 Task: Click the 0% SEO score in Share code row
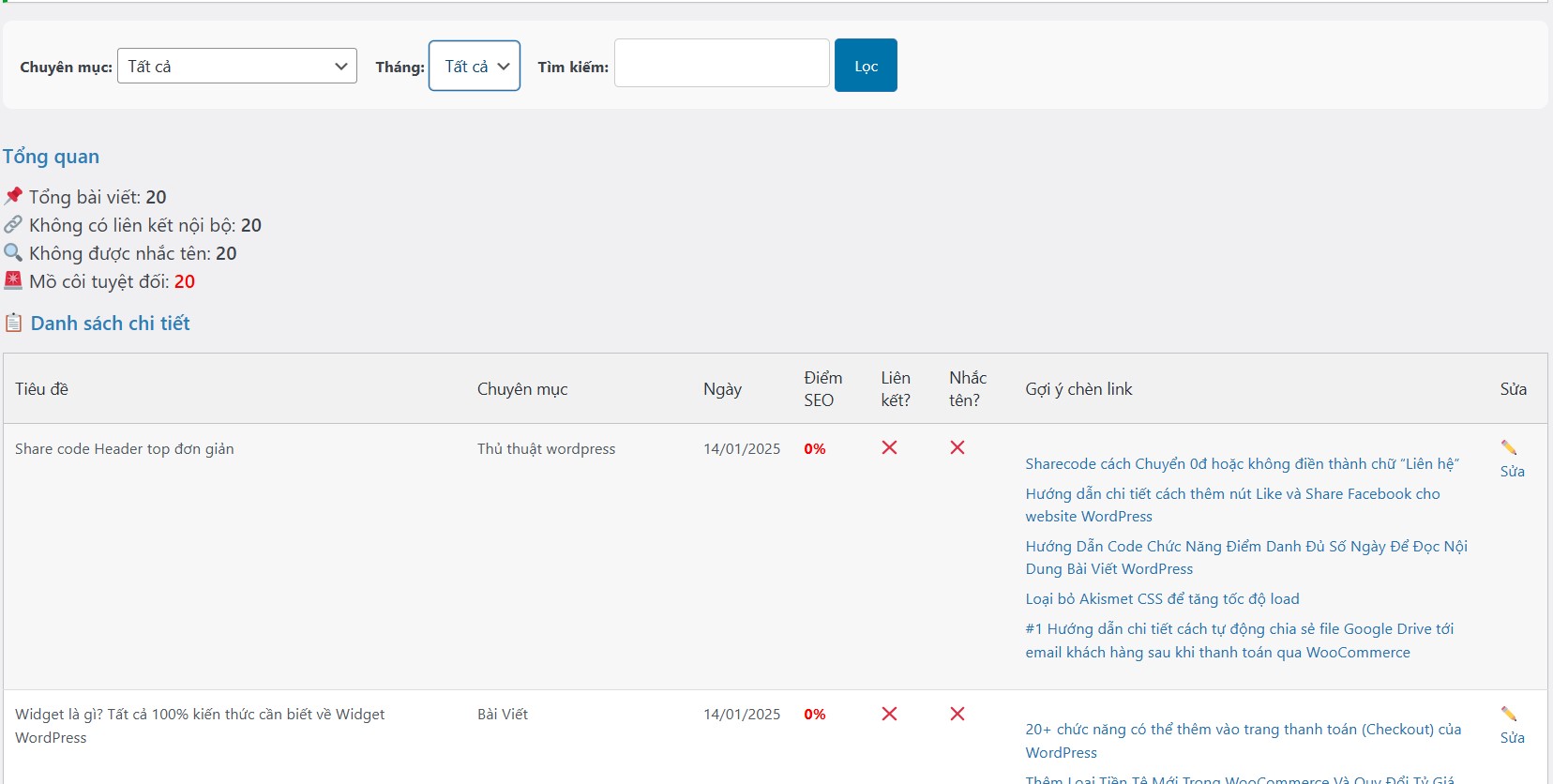click(x=815, y=449)
